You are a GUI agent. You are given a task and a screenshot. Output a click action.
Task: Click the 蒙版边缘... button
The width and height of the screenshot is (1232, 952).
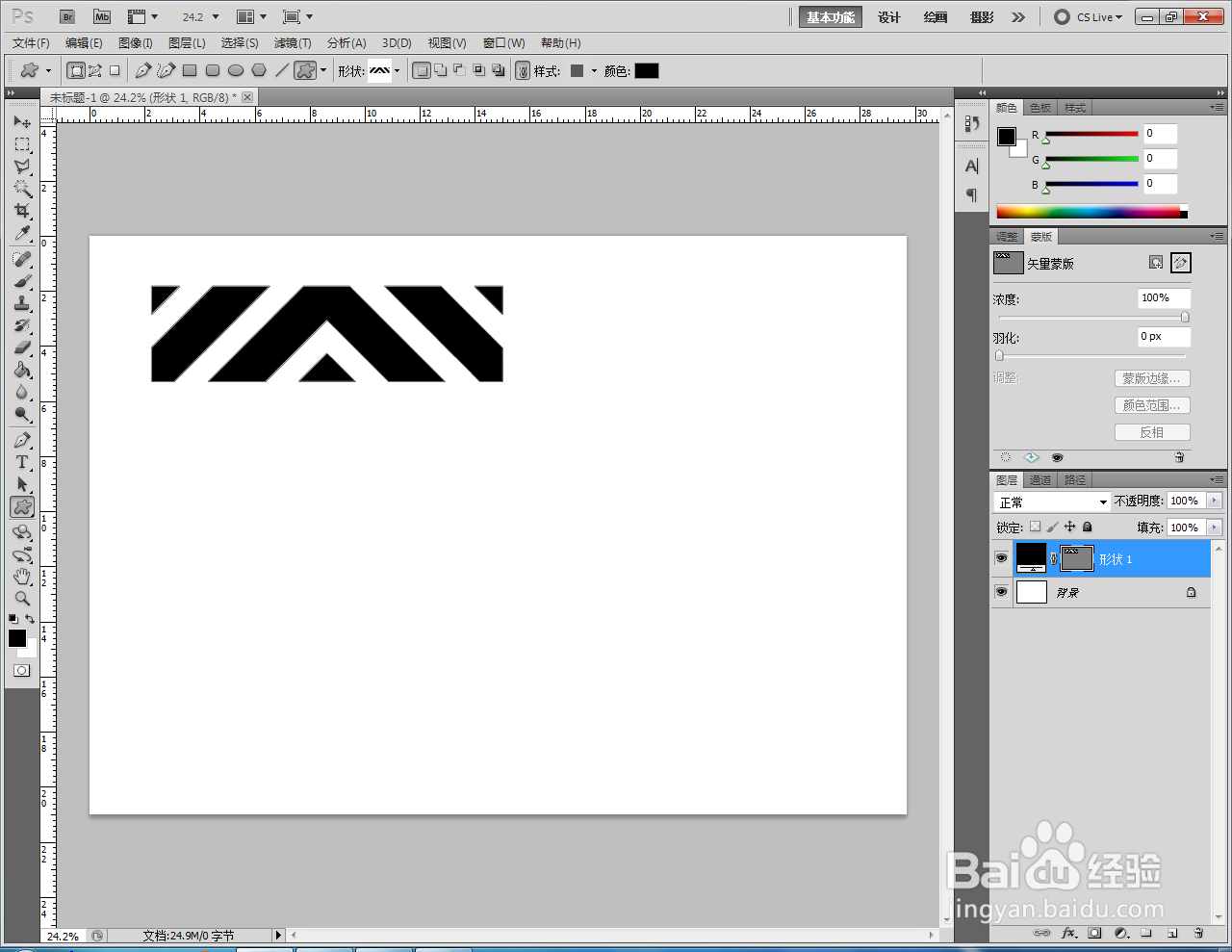coord(1152,378)
